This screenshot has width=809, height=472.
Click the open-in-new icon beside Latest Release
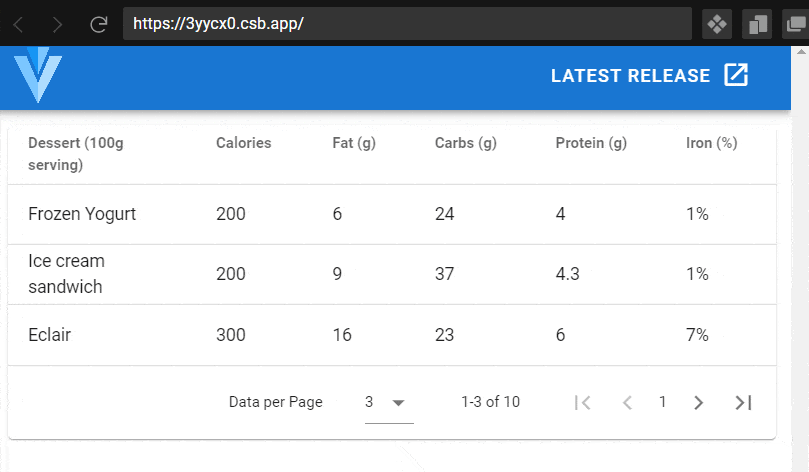coord(736,76)
